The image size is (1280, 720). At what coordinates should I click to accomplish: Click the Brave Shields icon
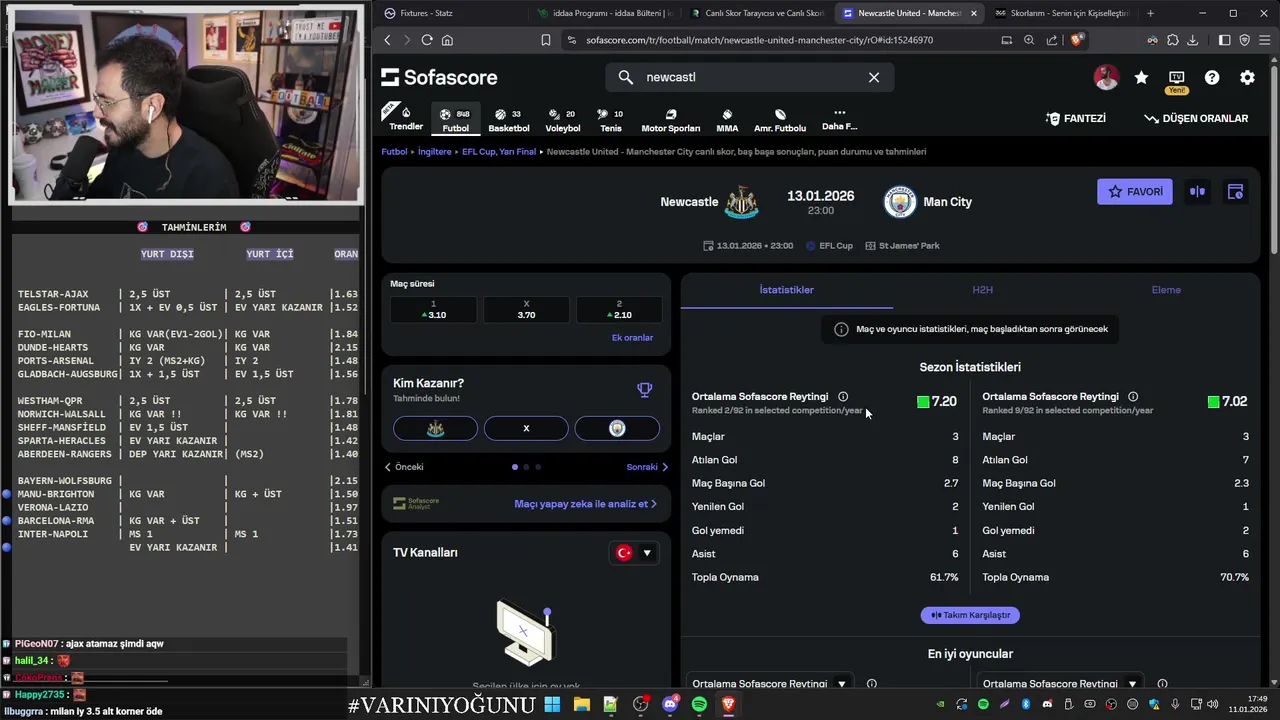[1076, 40]
